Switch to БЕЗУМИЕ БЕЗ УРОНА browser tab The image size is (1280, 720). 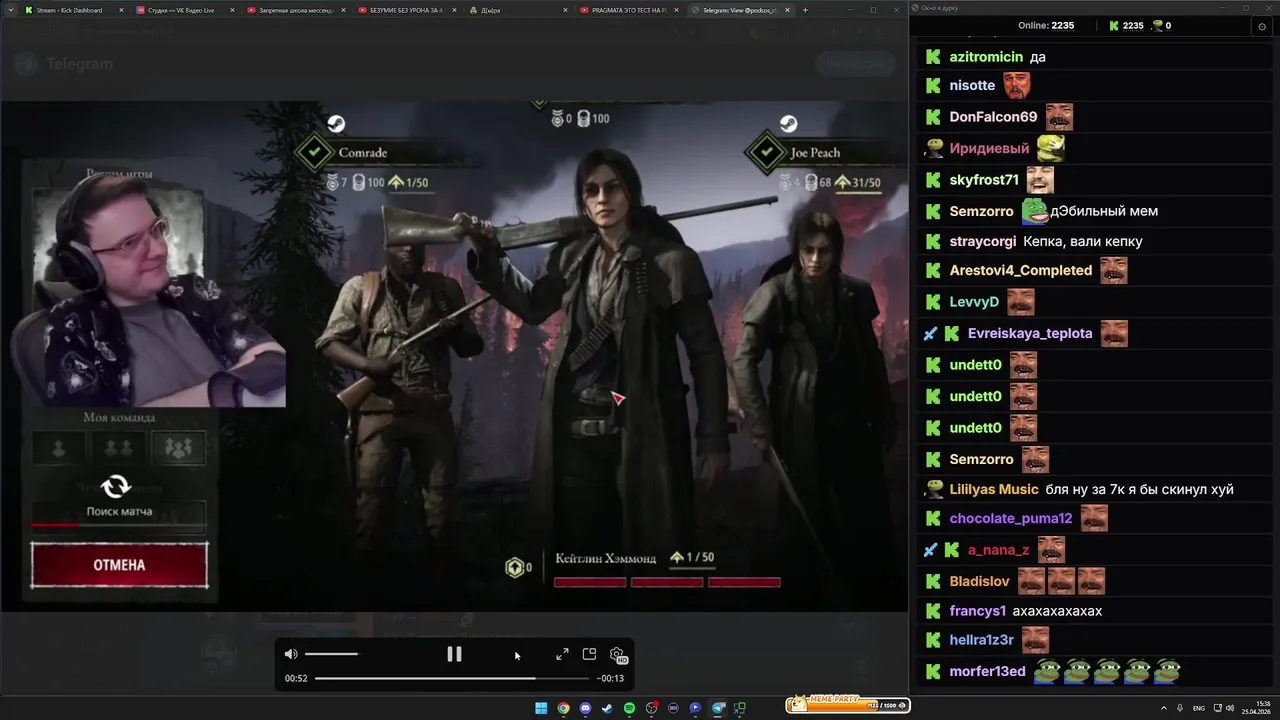pos(408,10)
